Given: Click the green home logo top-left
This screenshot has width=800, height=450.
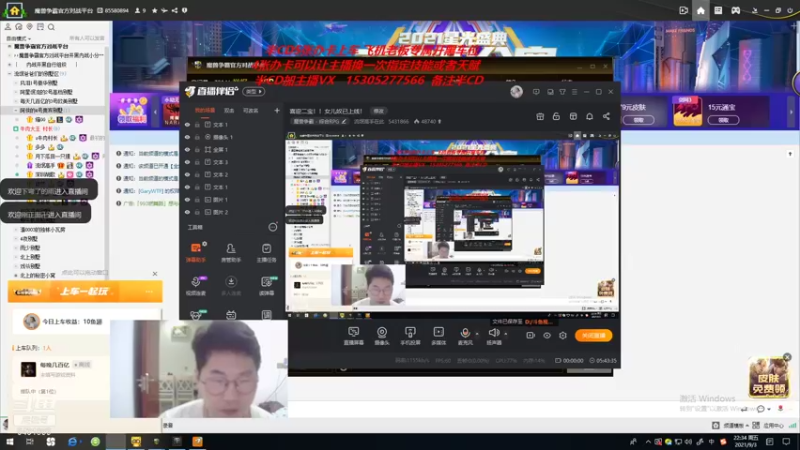Looking at the screenshot, I should (x=14, y=10).
